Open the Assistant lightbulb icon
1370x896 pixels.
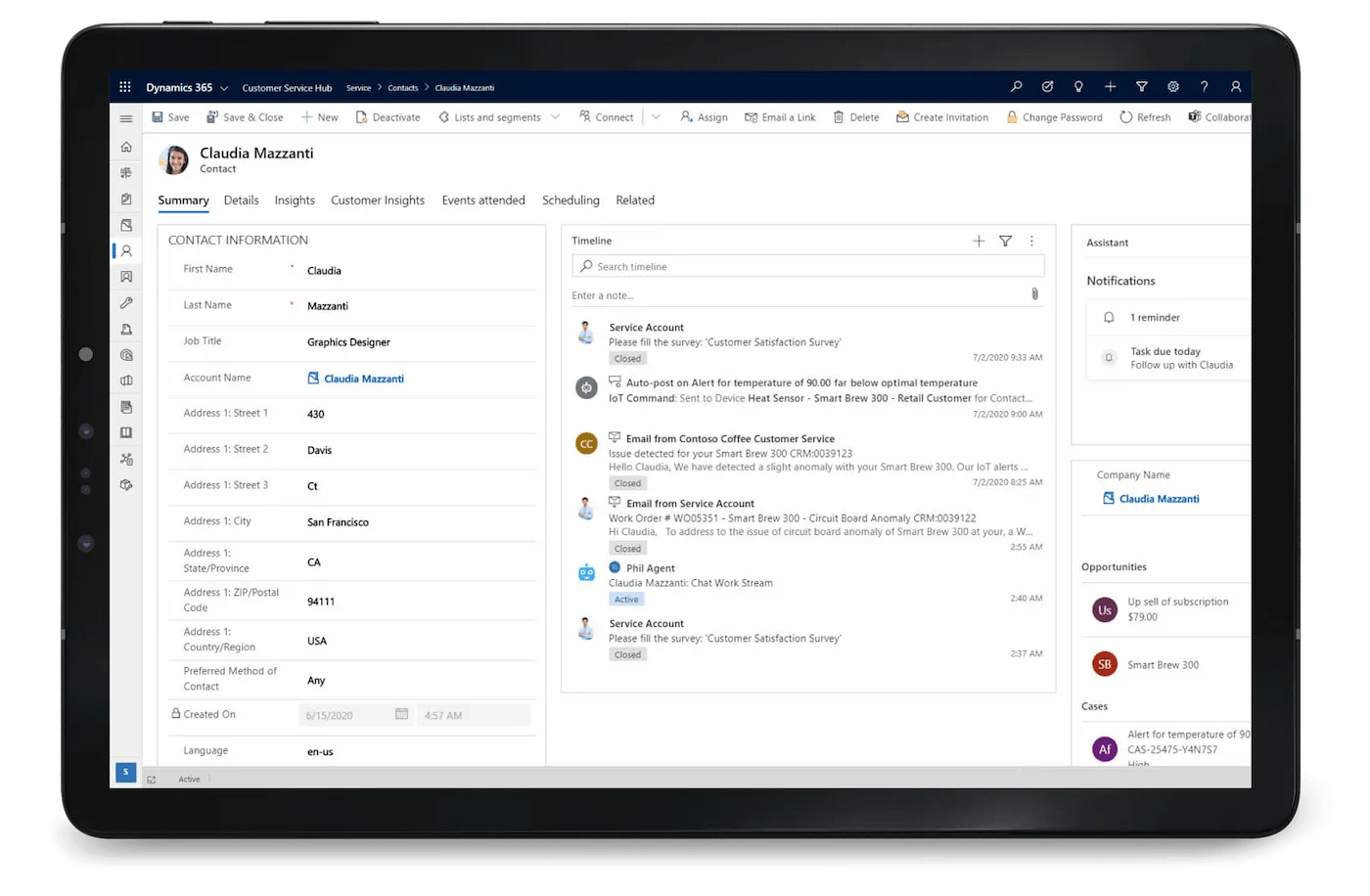(x=1078, y=87)
